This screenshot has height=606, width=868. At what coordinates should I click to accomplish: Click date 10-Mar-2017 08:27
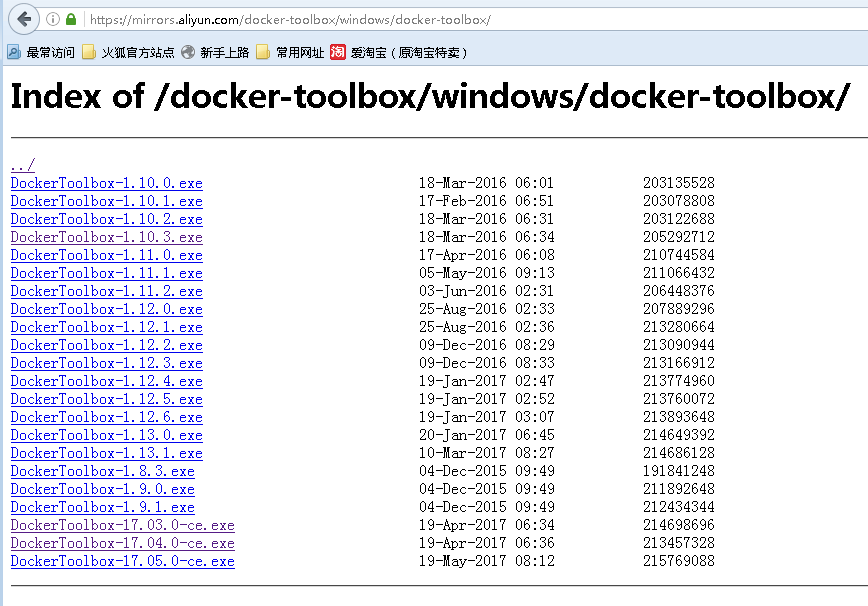(x=486, y=452)
